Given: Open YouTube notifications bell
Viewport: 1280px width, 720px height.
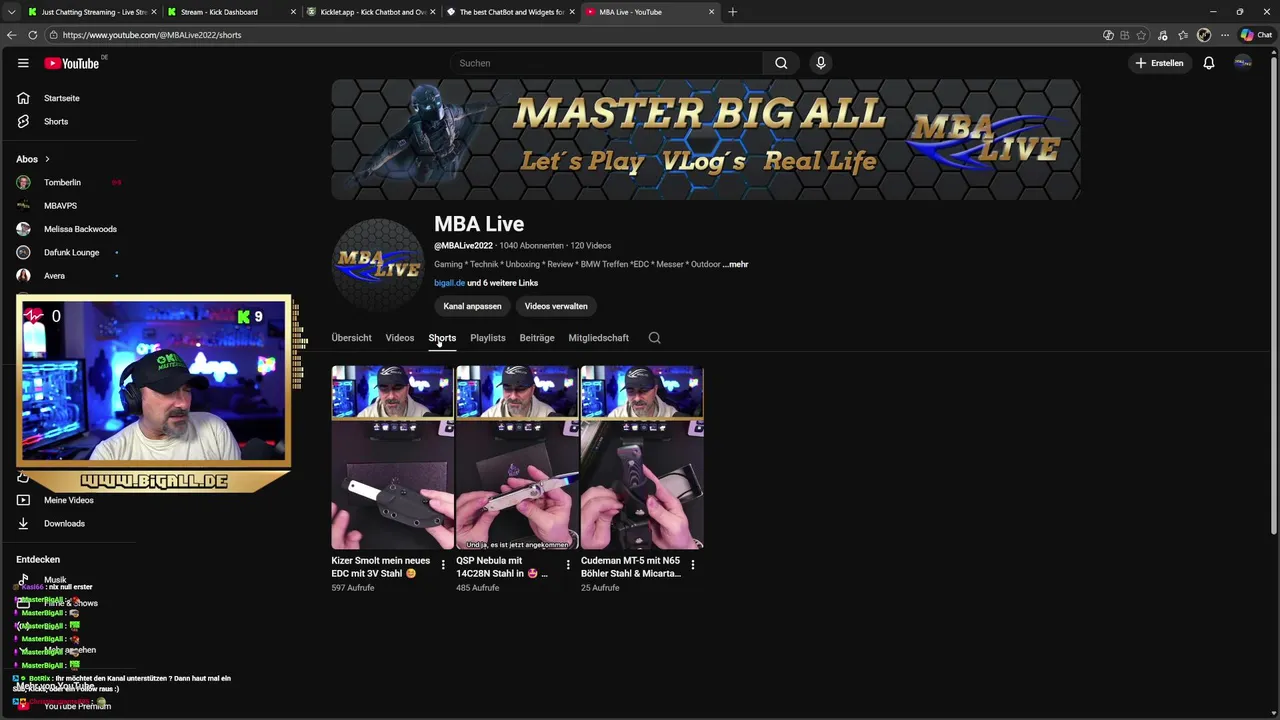Looking at the screenshot, I should pyautogui.click(x=1209, y=63).
